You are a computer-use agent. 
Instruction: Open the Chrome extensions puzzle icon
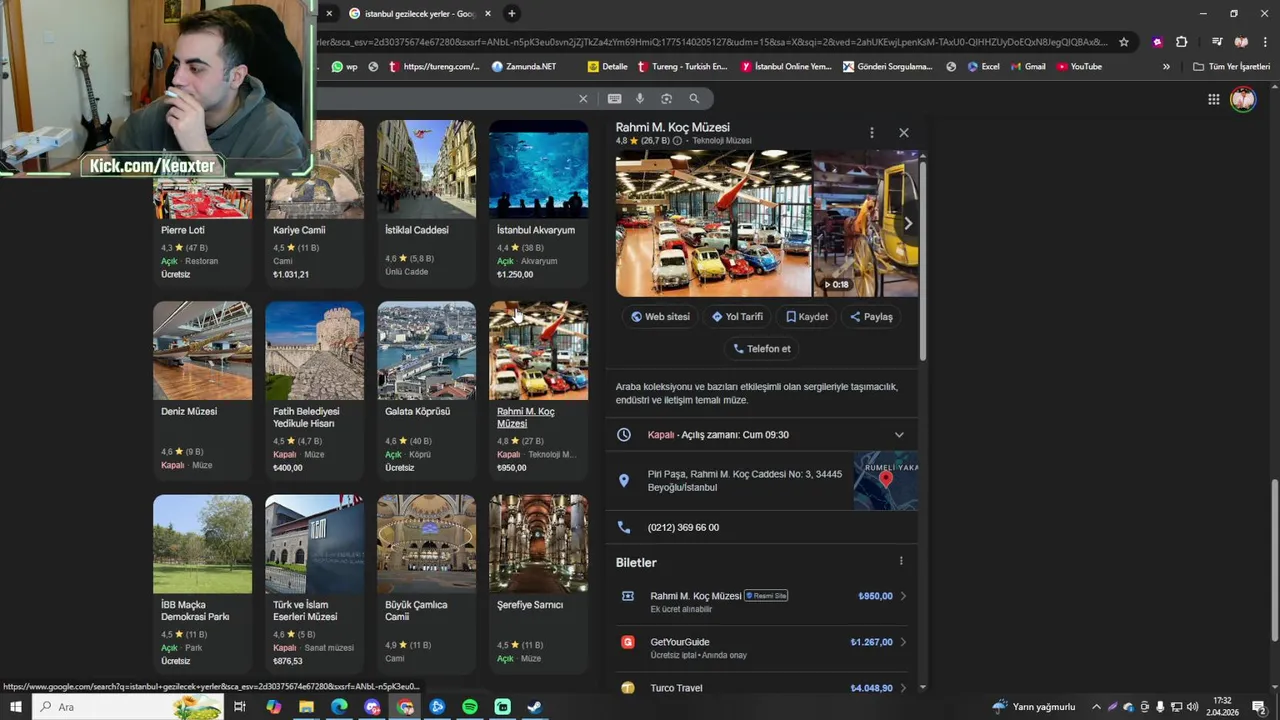(x=1181, y=42)
